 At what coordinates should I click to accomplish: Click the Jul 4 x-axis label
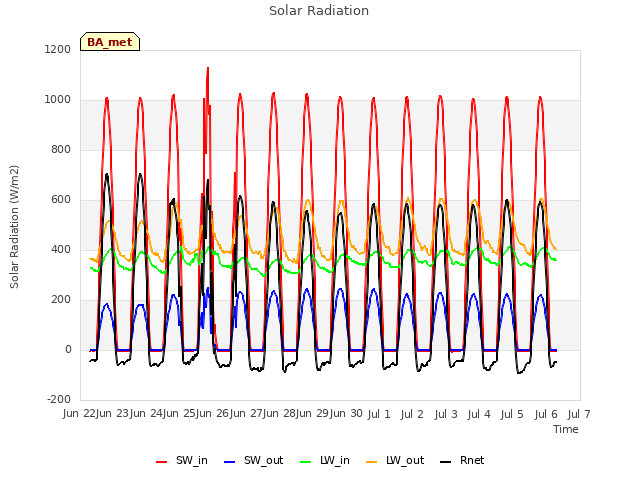coord(479,414)
